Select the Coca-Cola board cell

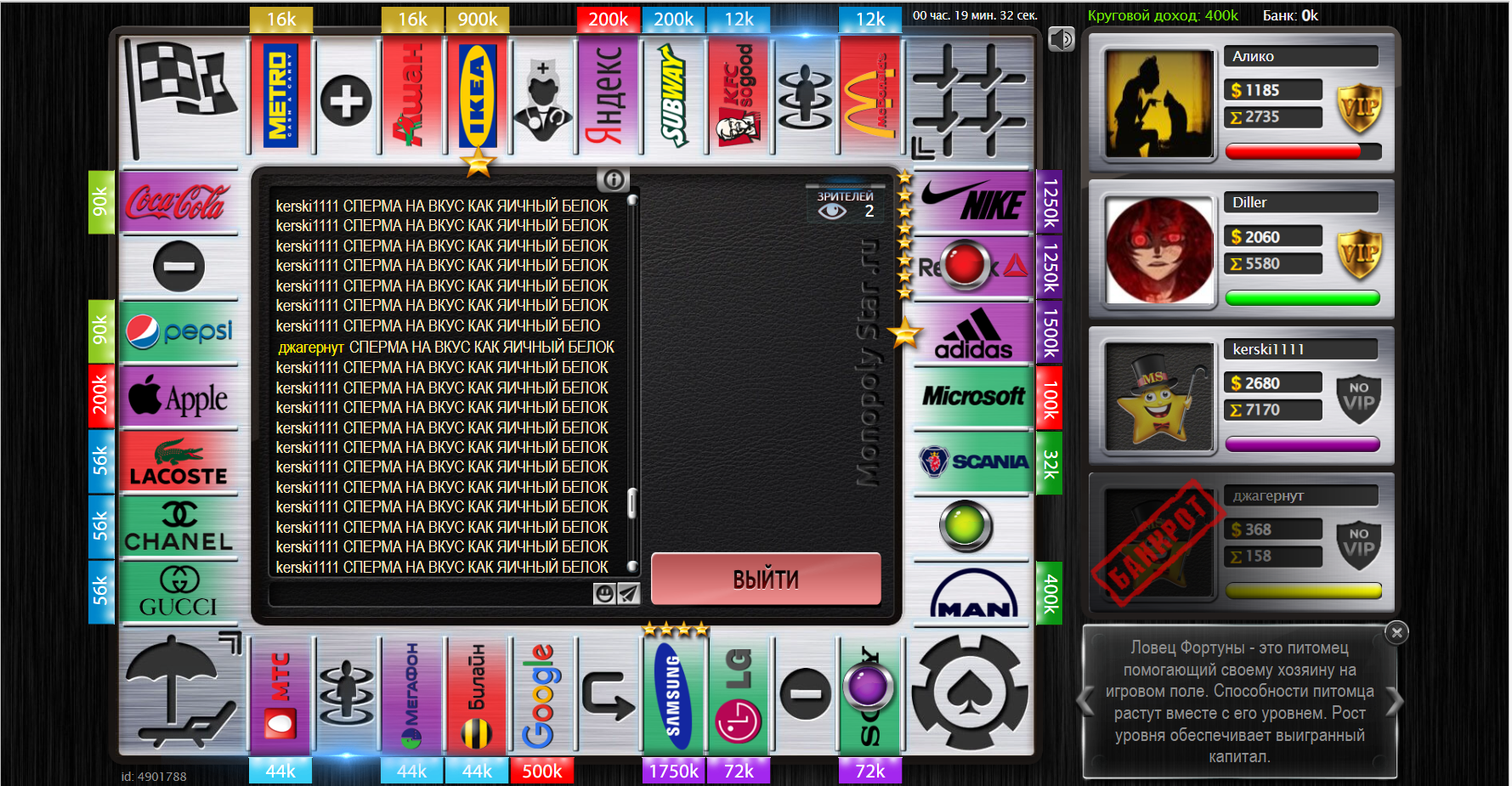point(178,201)
